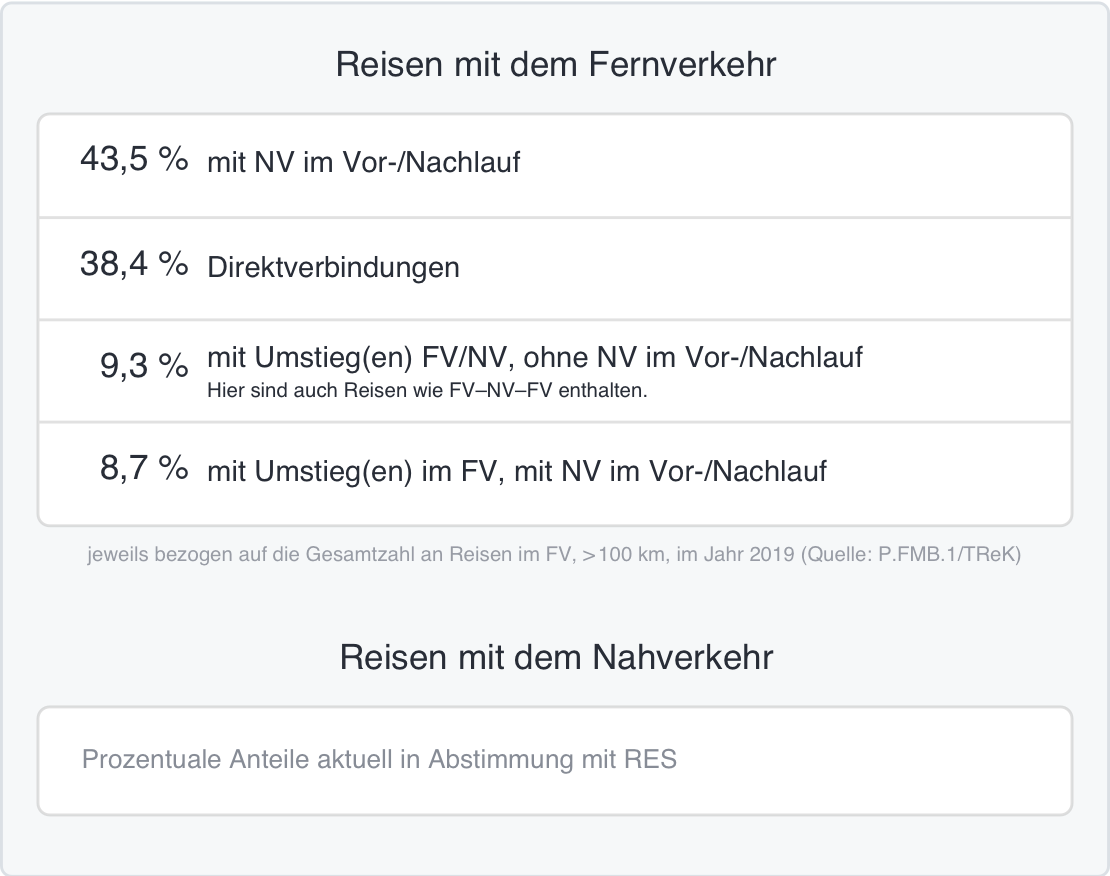Screen dimensions: 1110x876
Task: Click the "Reisen mit dem Nahverkehr" heading
Action: click(x=556, y=658)
